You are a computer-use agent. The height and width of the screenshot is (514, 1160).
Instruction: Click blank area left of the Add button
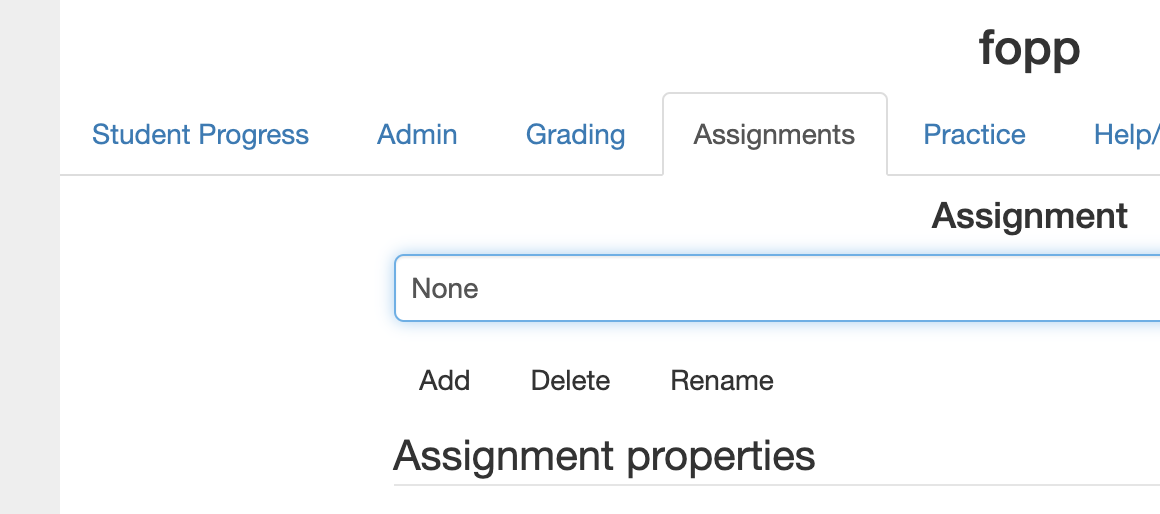[x=222, y=380]
